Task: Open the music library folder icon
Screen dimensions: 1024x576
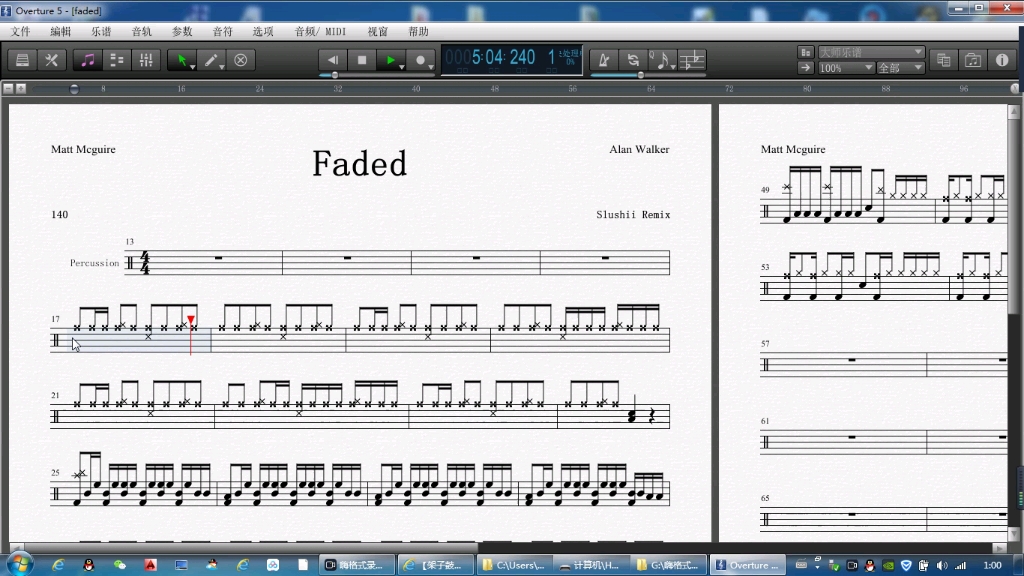Action: [973, 60]
